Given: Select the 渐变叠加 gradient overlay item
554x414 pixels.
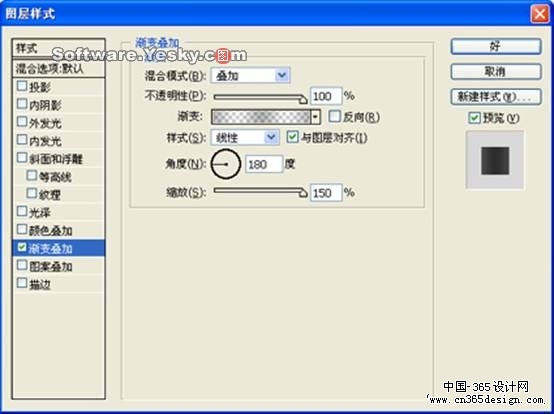Looking at the screenshot, I should coord(59,248).
